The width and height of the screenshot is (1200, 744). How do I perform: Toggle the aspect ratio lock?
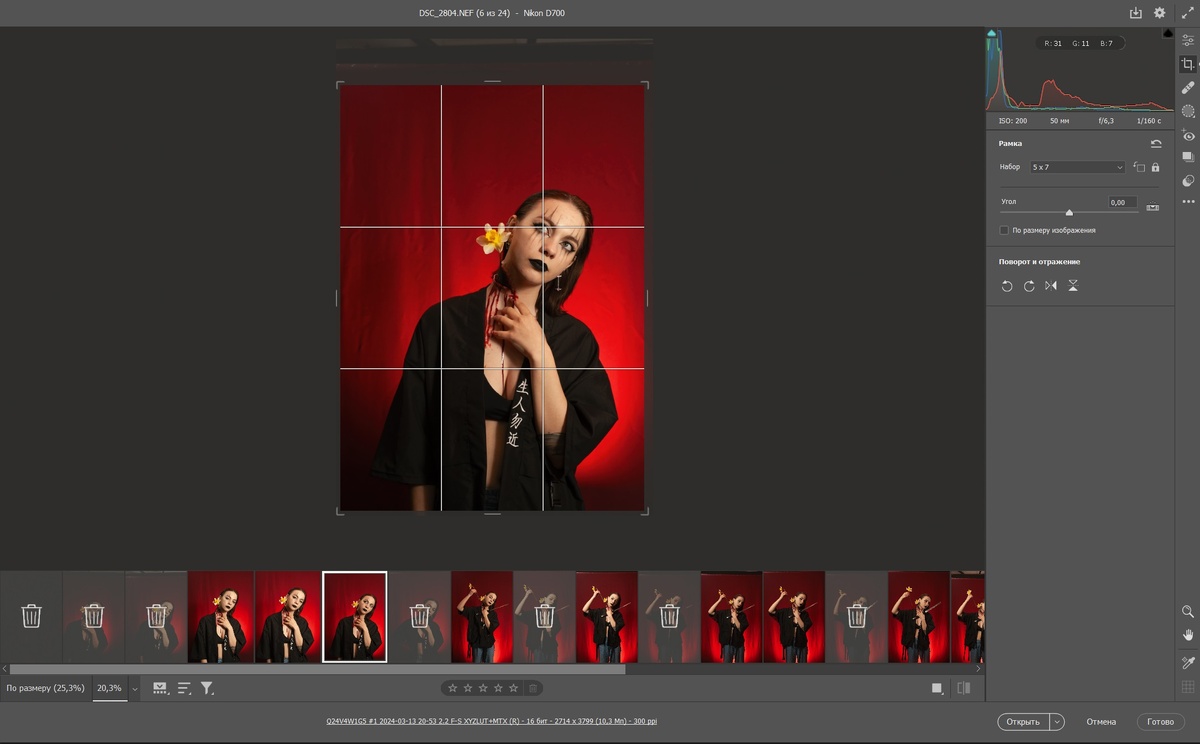[x=1155, y=167]
